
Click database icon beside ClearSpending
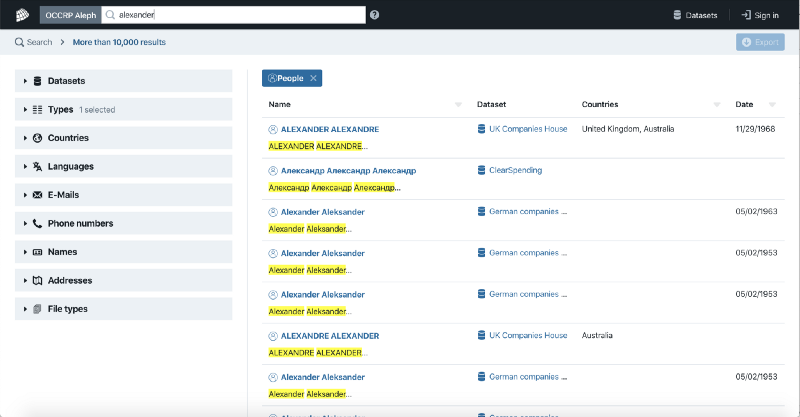(481, 170)
